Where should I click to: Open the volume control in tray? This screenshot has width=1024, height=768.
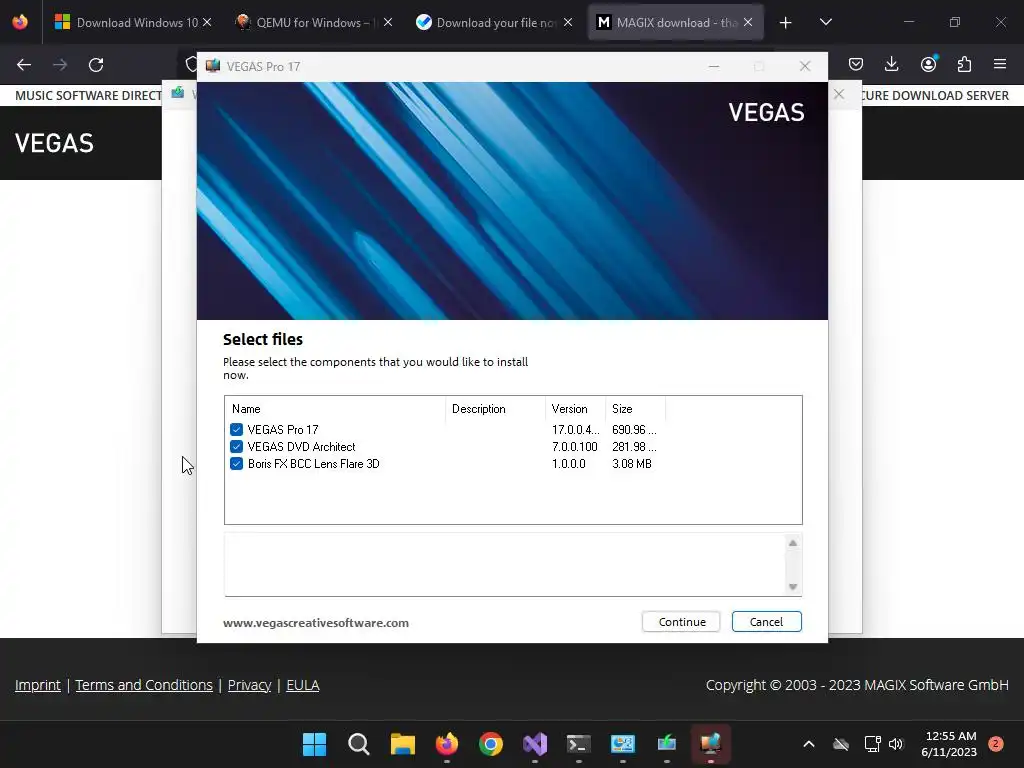click(x=896, y=744)
